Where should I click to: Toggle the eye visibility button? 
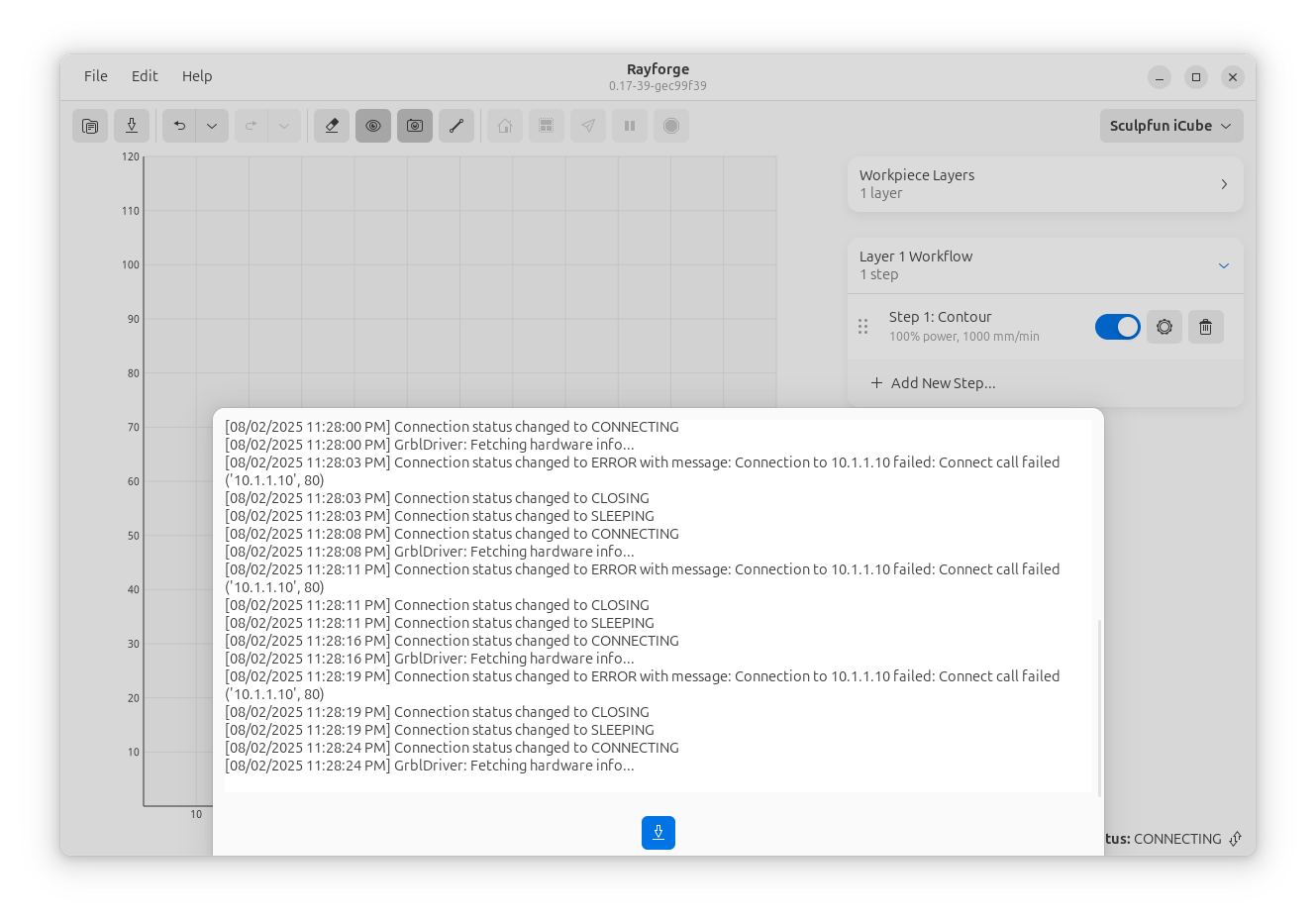[373, 126]
